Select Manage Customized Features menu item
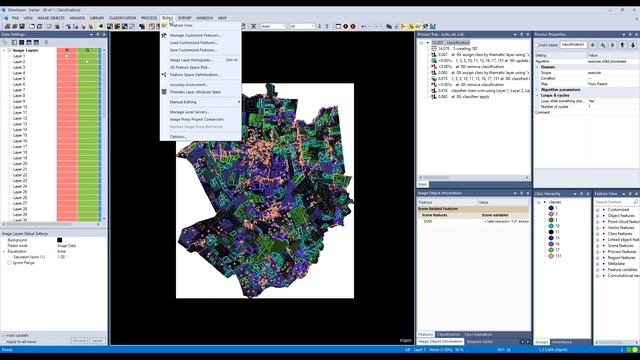The image size is (640, 360). pyautogui.click(x=195, y=36)
